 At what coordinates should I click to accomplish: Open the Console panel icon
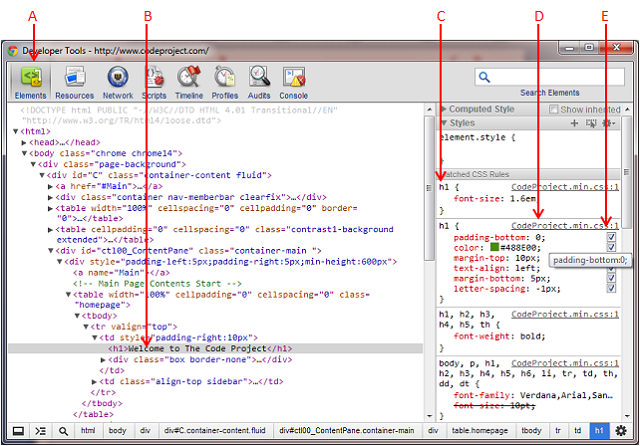click(x=293, y=83)
